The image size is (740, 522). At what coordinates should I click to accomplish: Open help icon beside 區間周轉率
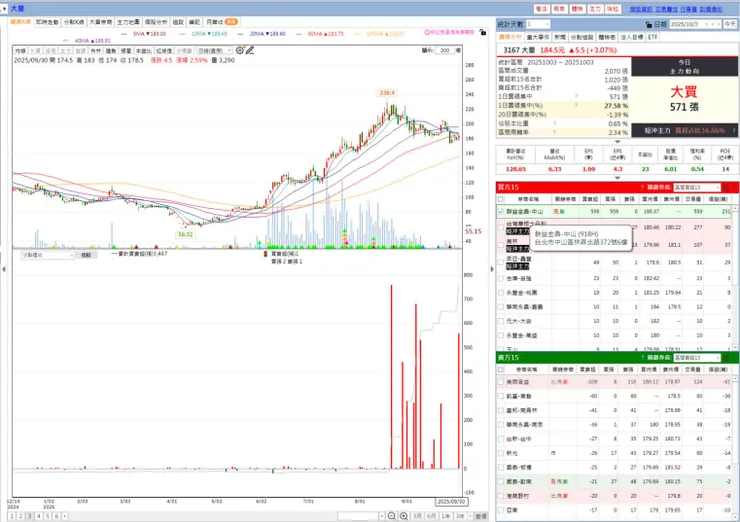[555, 133]
